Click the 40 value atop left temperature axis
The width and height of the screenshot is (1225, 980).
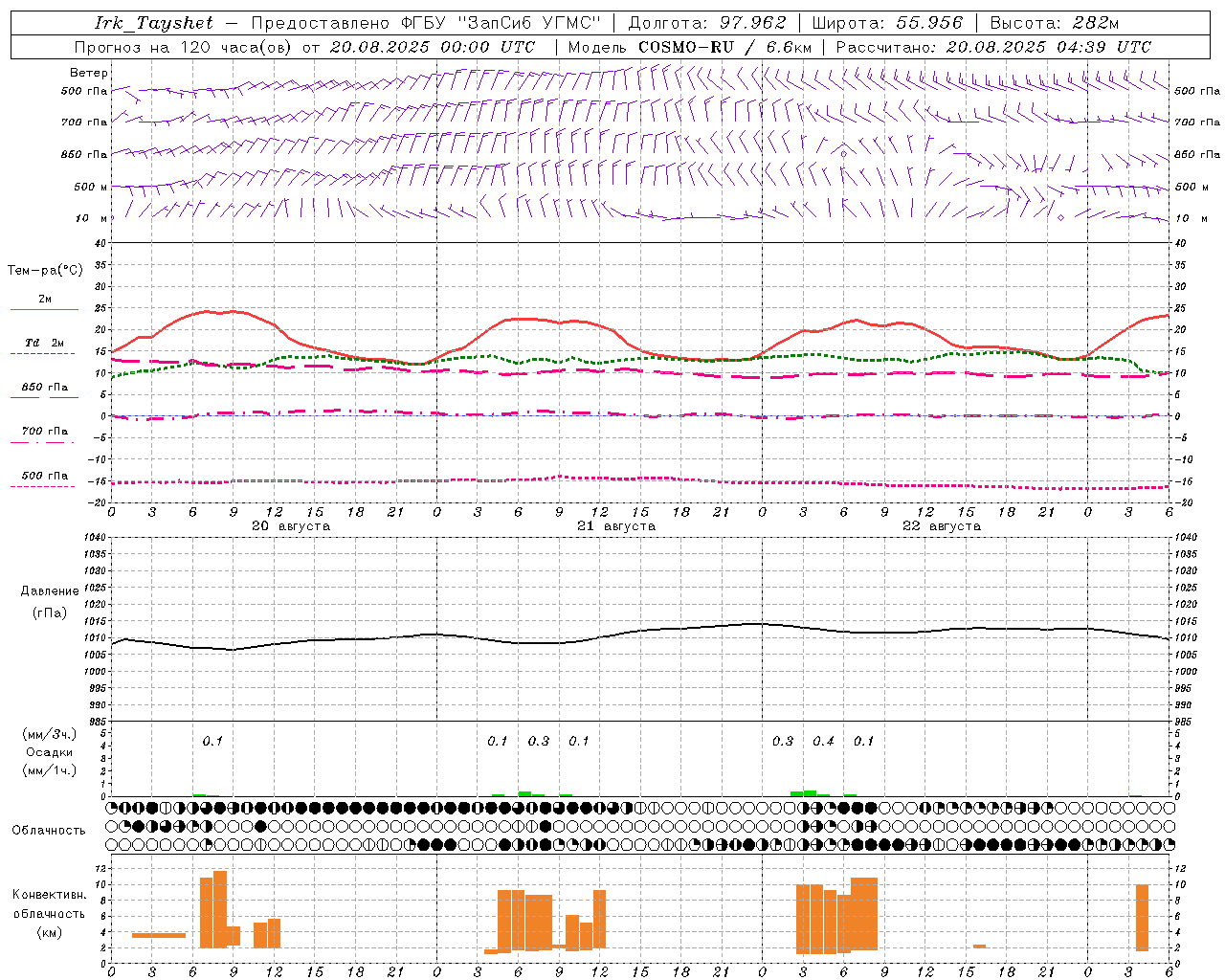[x=100, y=243]
